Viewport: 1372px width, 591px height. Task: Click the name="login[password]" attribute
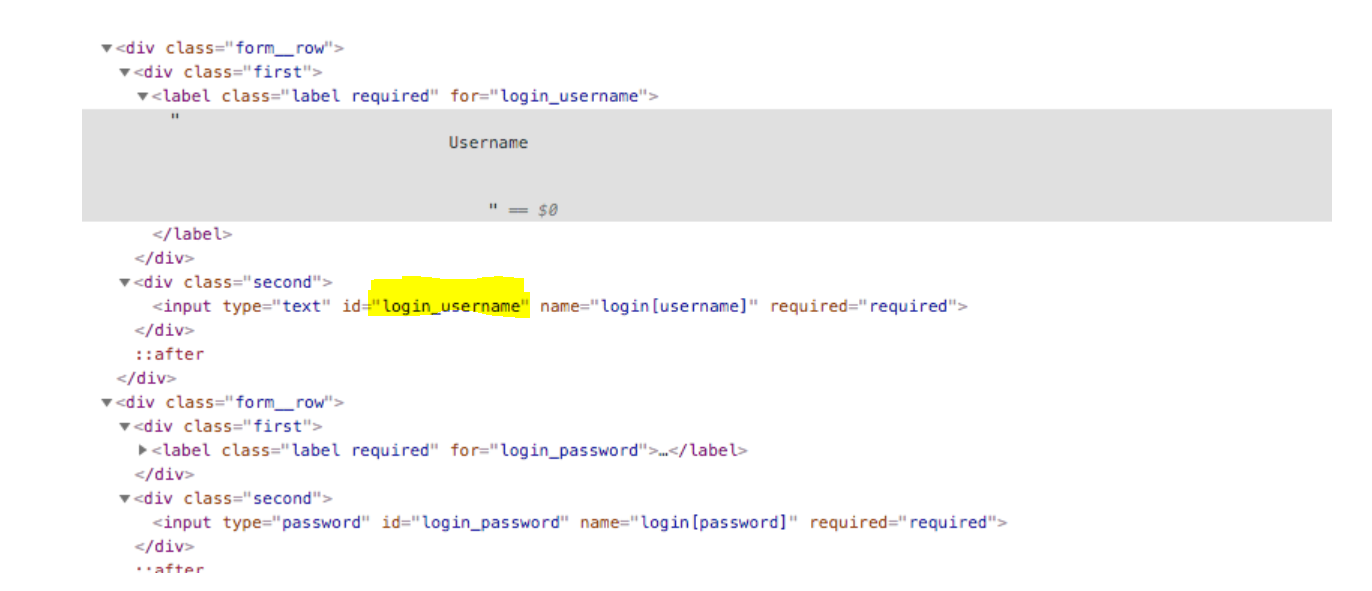[x=689, y=522]
